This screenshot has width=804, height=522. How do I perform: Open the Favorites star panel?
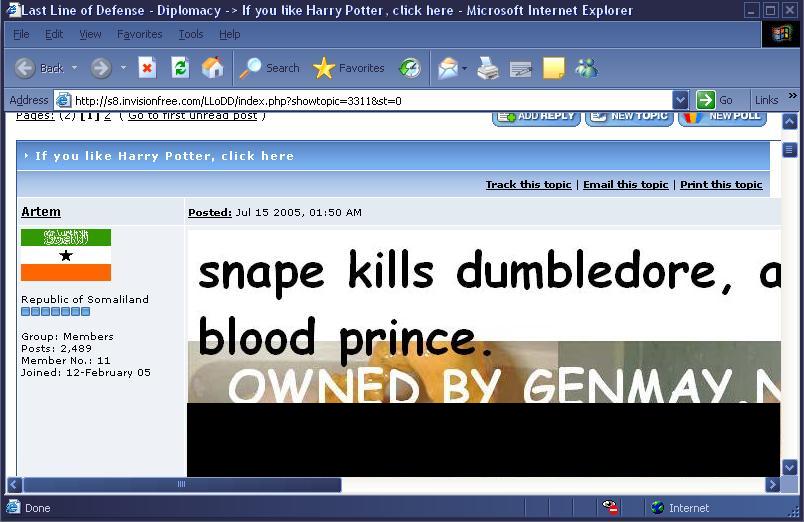tap(349, 68)
